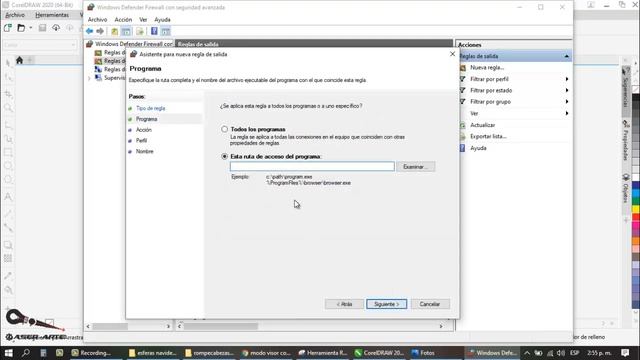This screenshot has width=640, height=360.
Task: Toggle the action pane toolbar icon
Action: coord(165,31)
